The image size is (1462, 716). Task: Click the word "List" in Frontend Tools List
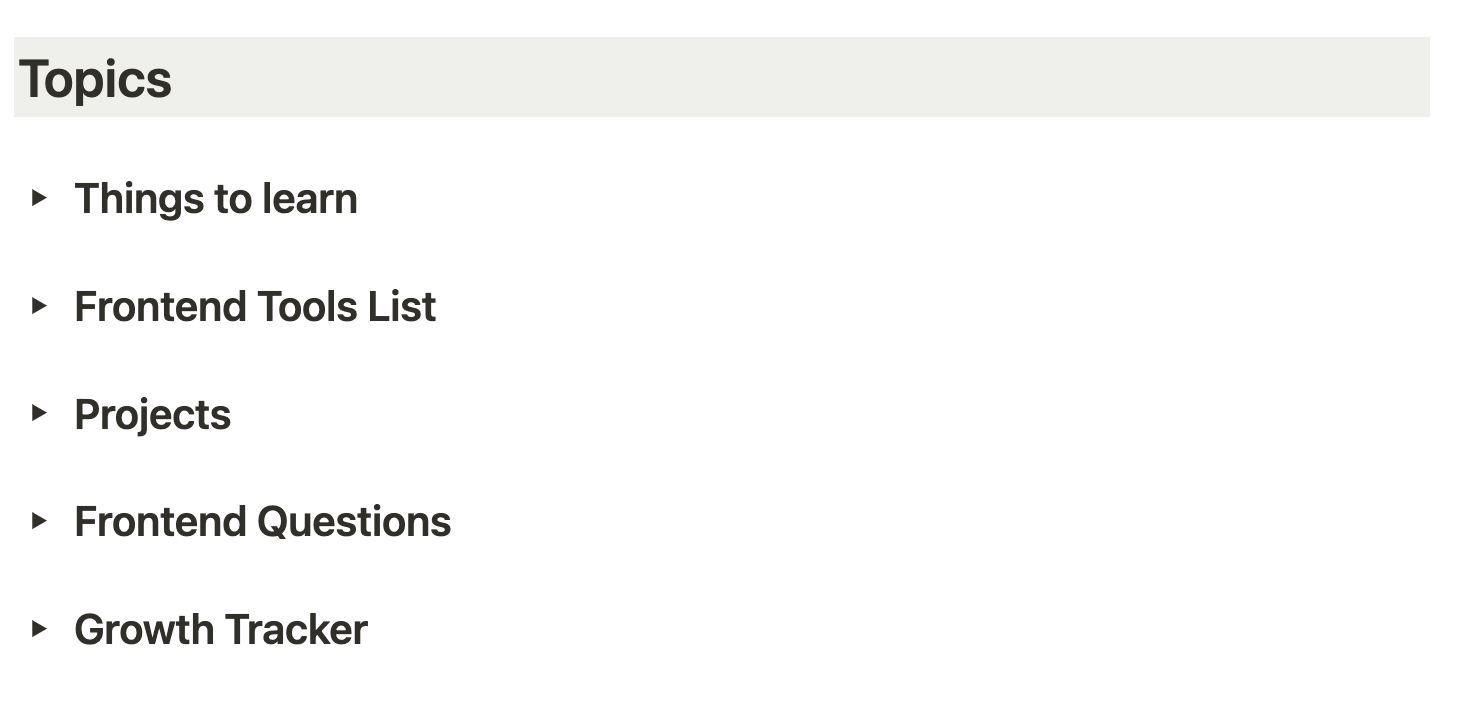click(402, 306)
